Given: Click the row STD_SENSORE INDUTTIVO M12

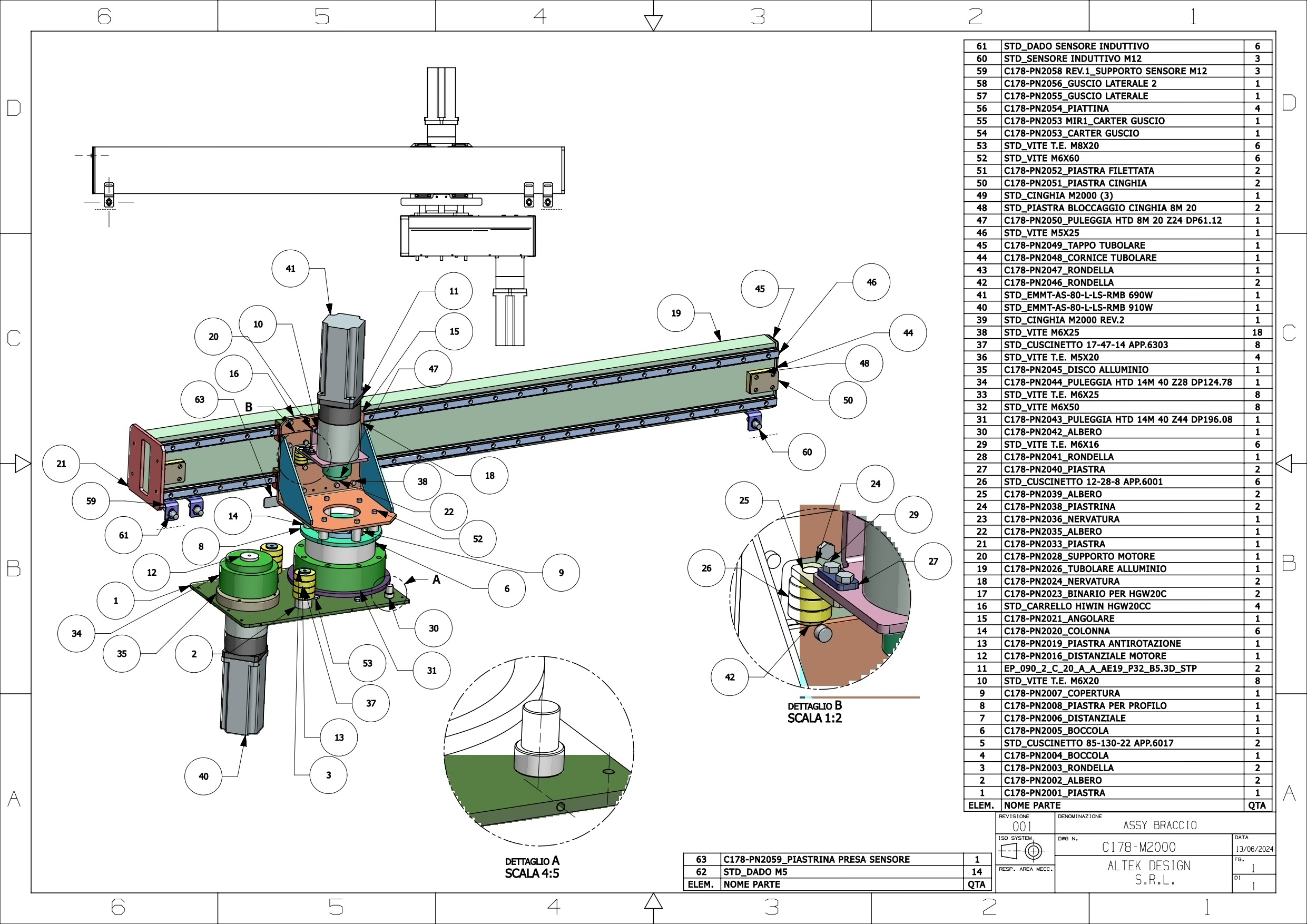Looking at the screenshot, I should [1118, 58].
